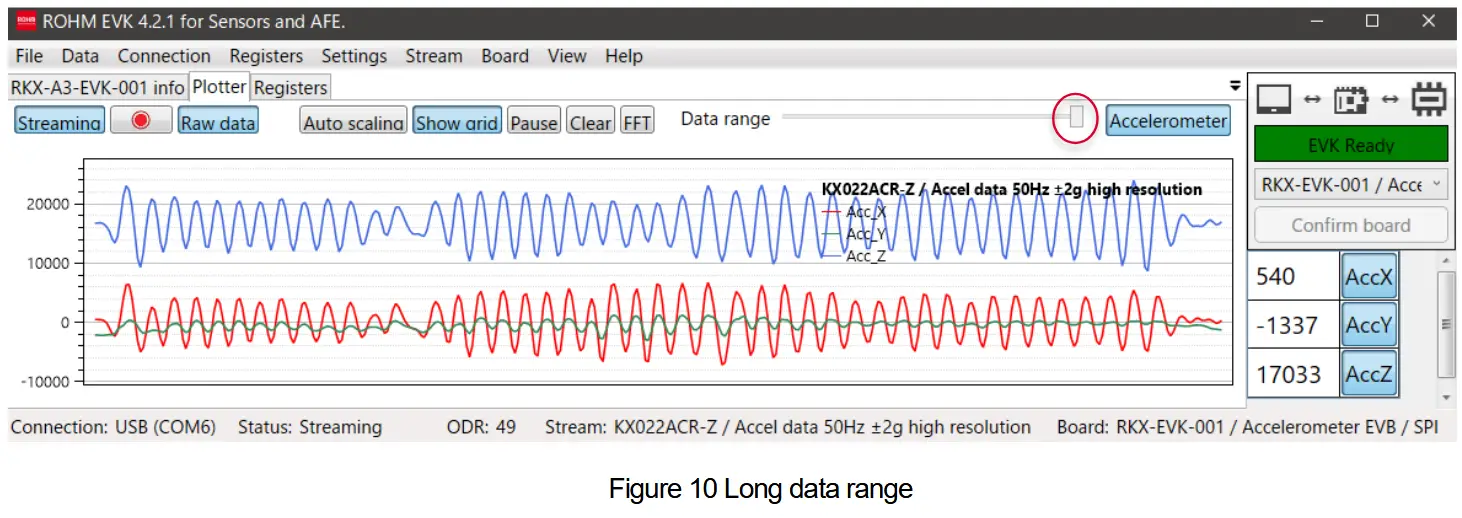Open the panel options arrow above Accelerometer

click(1235, 85)
